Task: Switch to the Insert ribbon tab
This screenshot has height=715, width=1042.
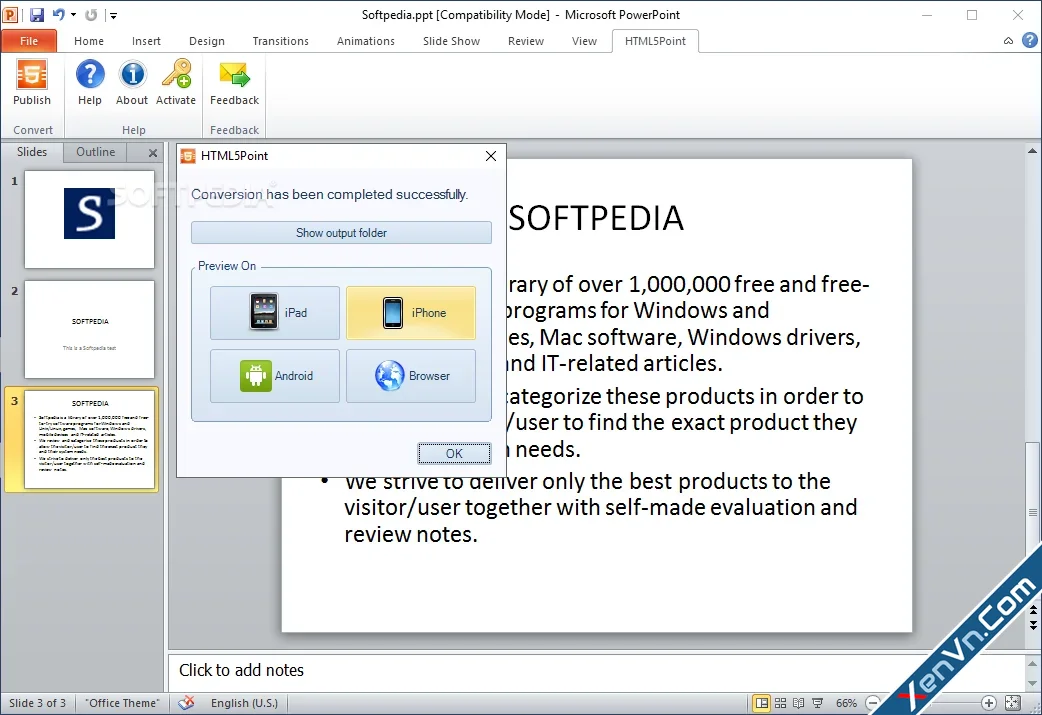Action: pyautogui.click(x=146, y=41)
